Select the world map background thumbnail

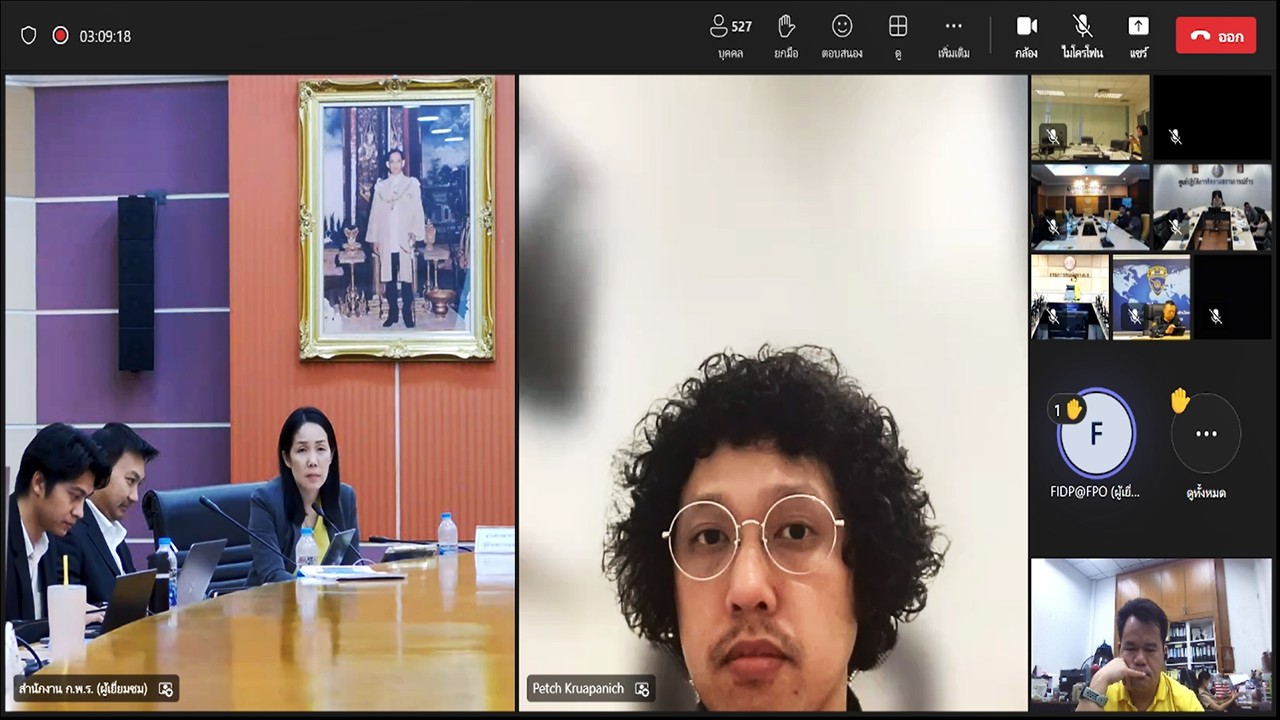click(1151, 297)
